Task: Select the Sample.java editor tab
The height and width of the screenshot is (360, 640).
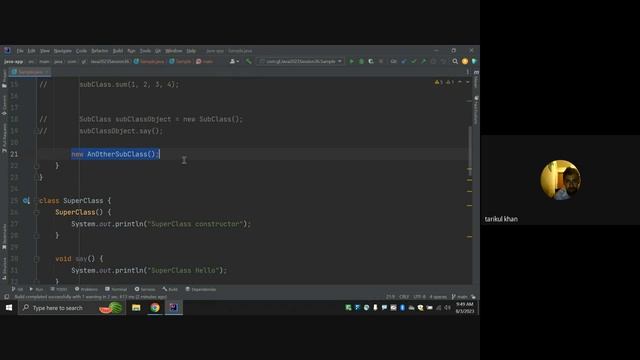Action: (30, 72)
